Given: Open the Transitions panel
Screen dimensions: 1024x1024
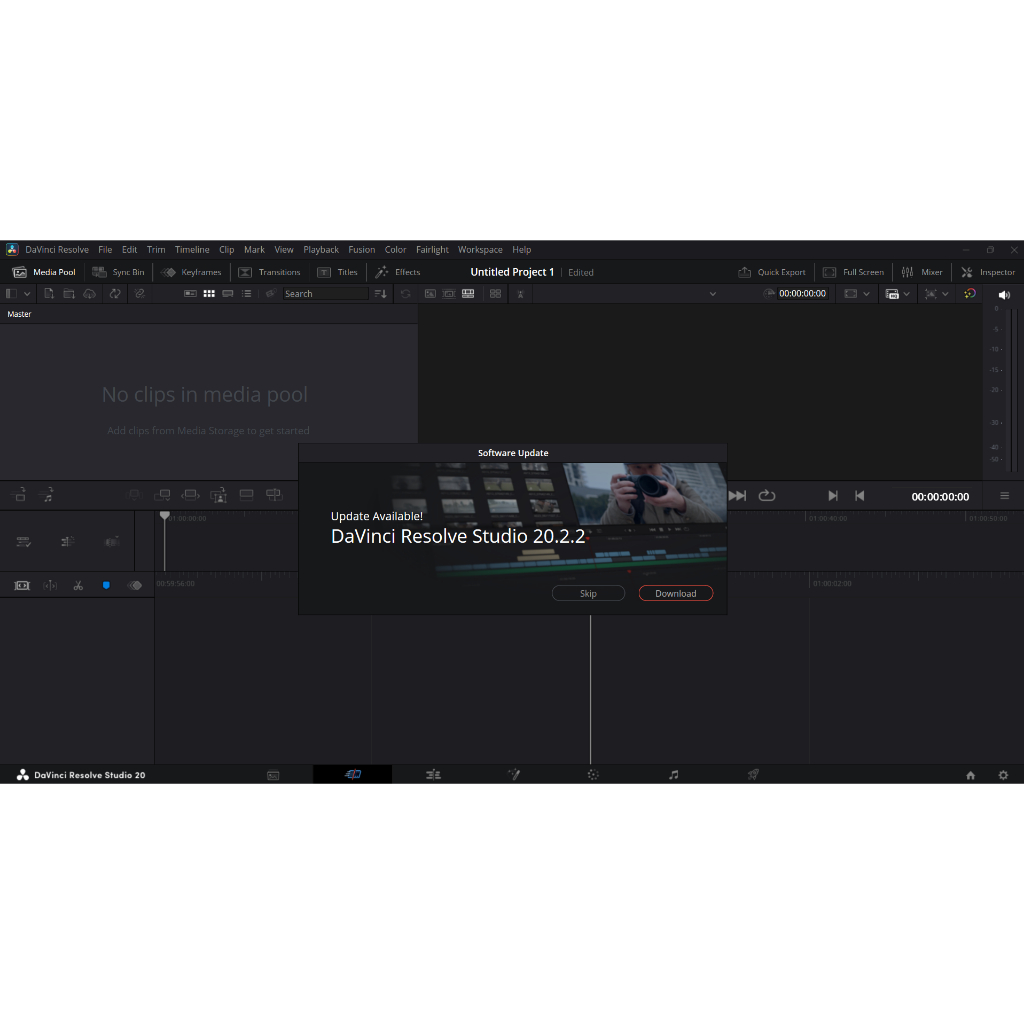Looking at the screenshot, I should [270, 272].
